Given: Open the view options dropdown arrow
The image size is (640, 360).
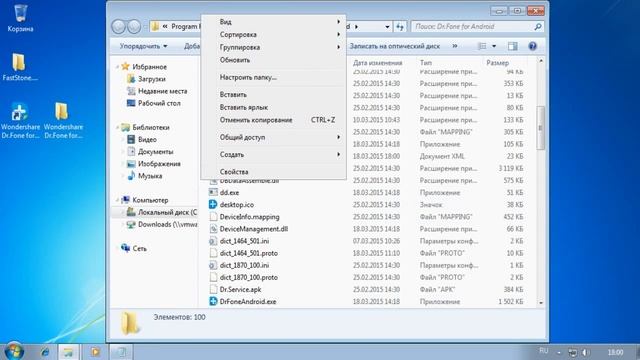Looking at the screenshot, I should tap(494, 46).
